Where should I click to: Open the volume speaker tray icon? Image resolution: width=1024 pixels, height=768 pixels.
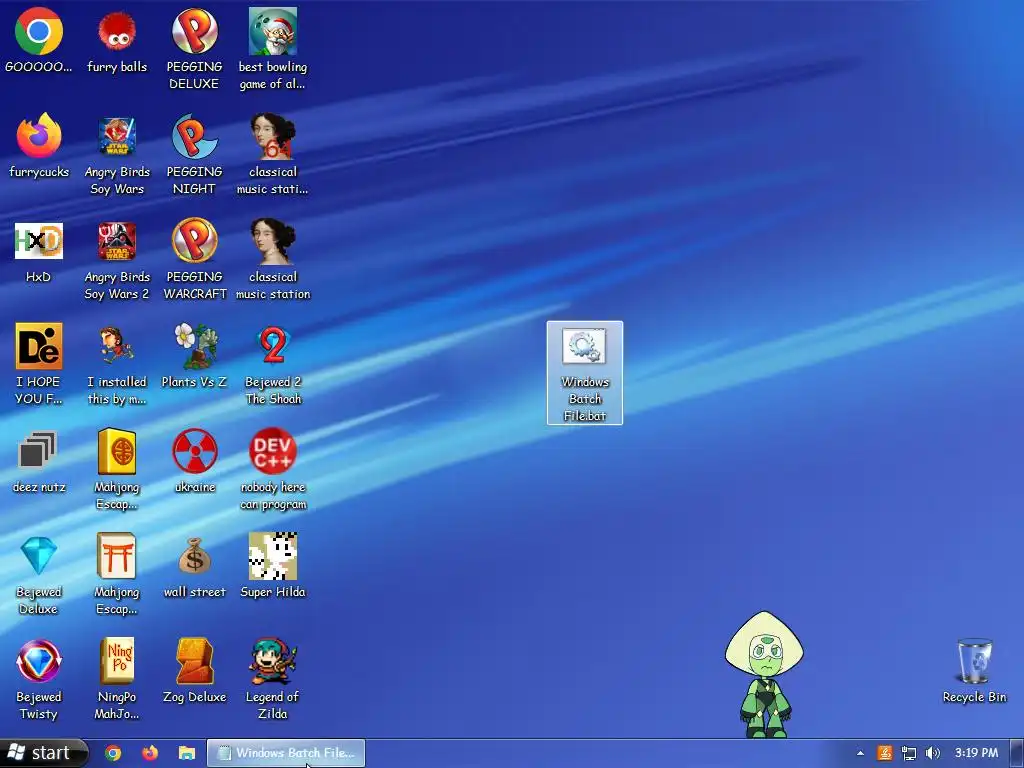(x=933, y=753)
